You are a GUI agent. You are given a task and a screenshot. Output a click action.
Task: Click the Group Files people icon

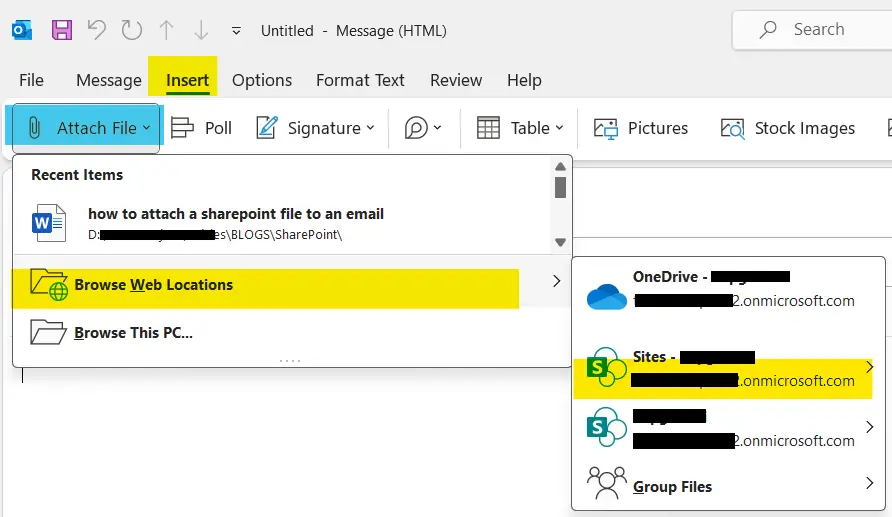tap(606, 483)
